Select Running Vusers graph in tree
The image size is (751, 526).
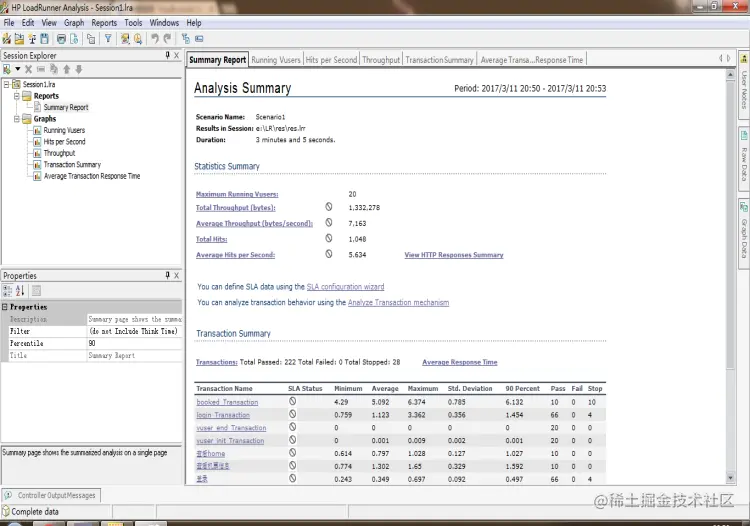[x=64, y=130]
